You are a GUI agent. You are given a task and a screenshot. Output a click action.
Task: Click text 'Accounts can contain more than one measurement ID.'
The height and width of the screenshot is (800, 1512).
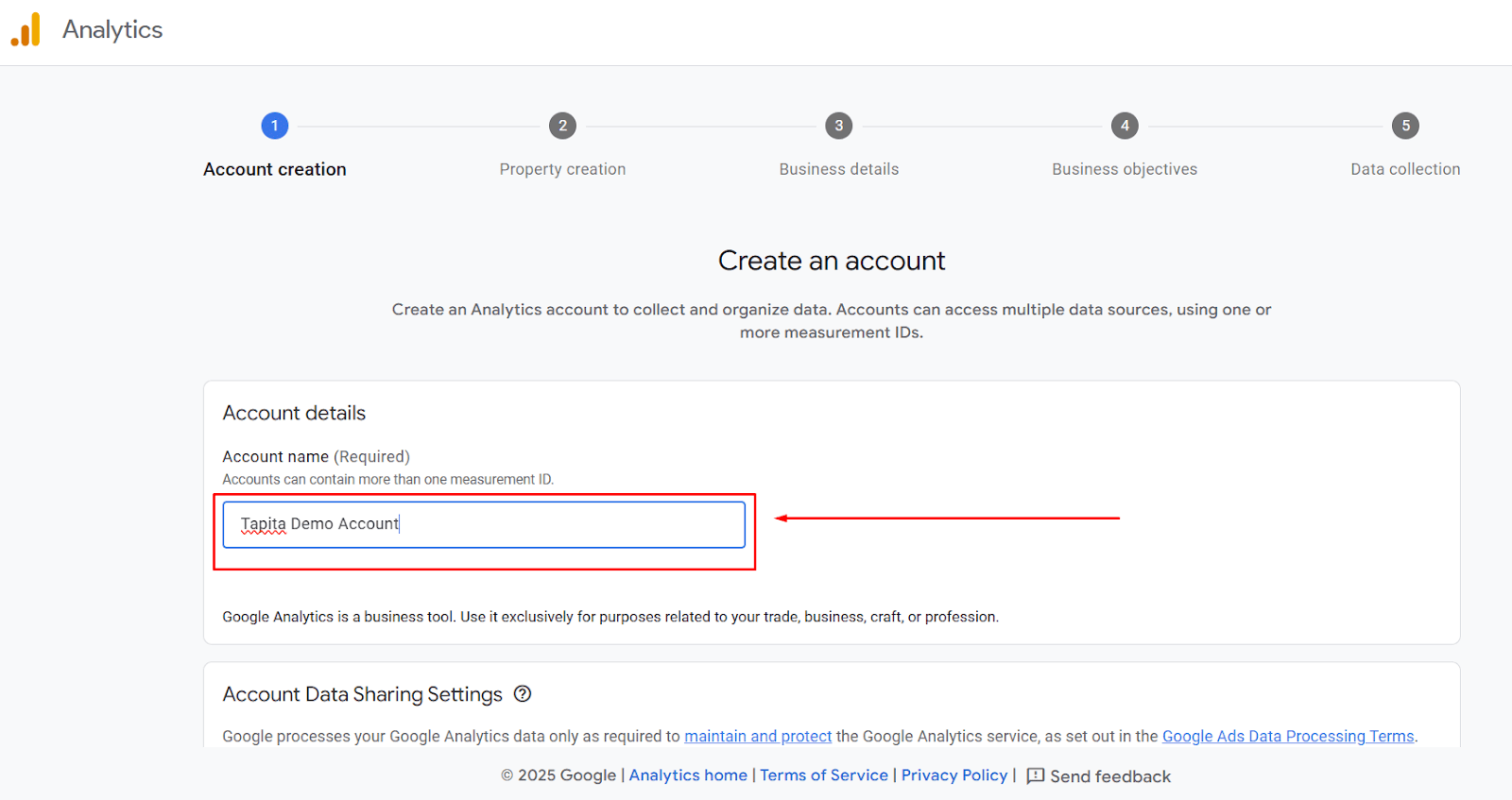pos(388,480)
